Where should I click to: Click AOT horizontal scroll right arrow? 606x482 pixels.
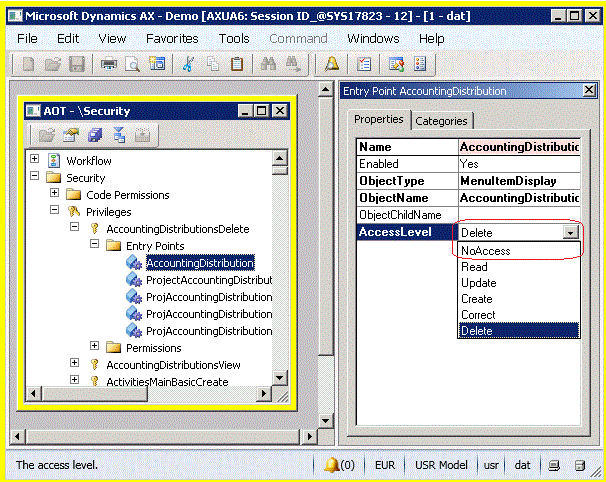(264, 394)
